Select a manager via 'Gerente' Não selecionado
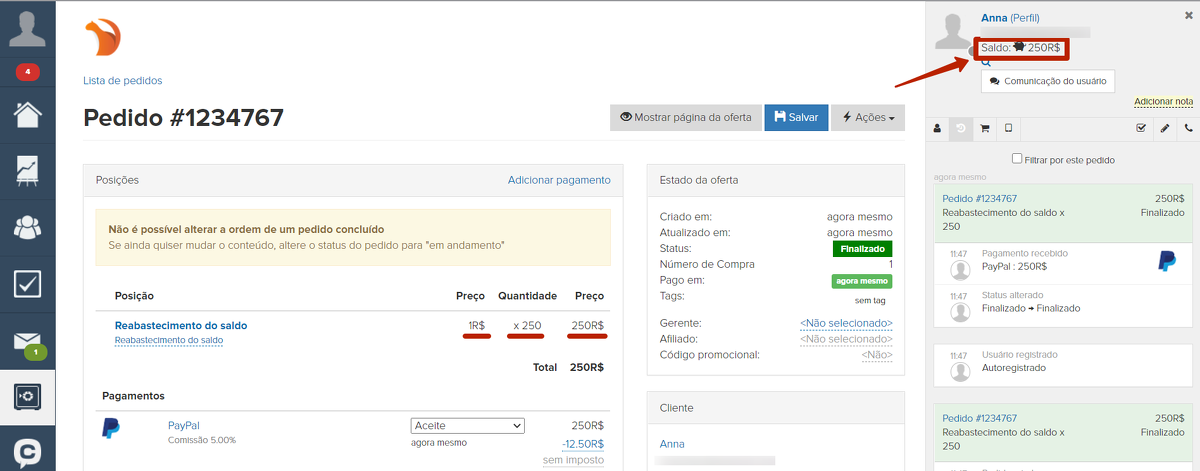This screenshot has height=471, width=1200. point(846,324)
